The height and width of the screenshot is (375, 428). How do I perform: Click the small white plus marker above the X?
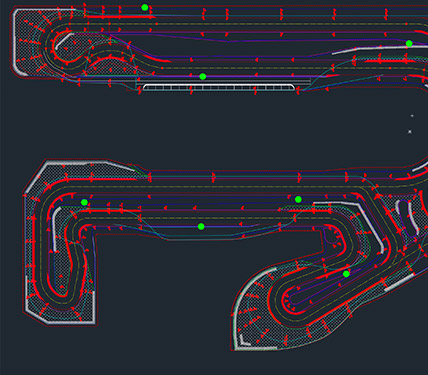(x=412, y=116)
